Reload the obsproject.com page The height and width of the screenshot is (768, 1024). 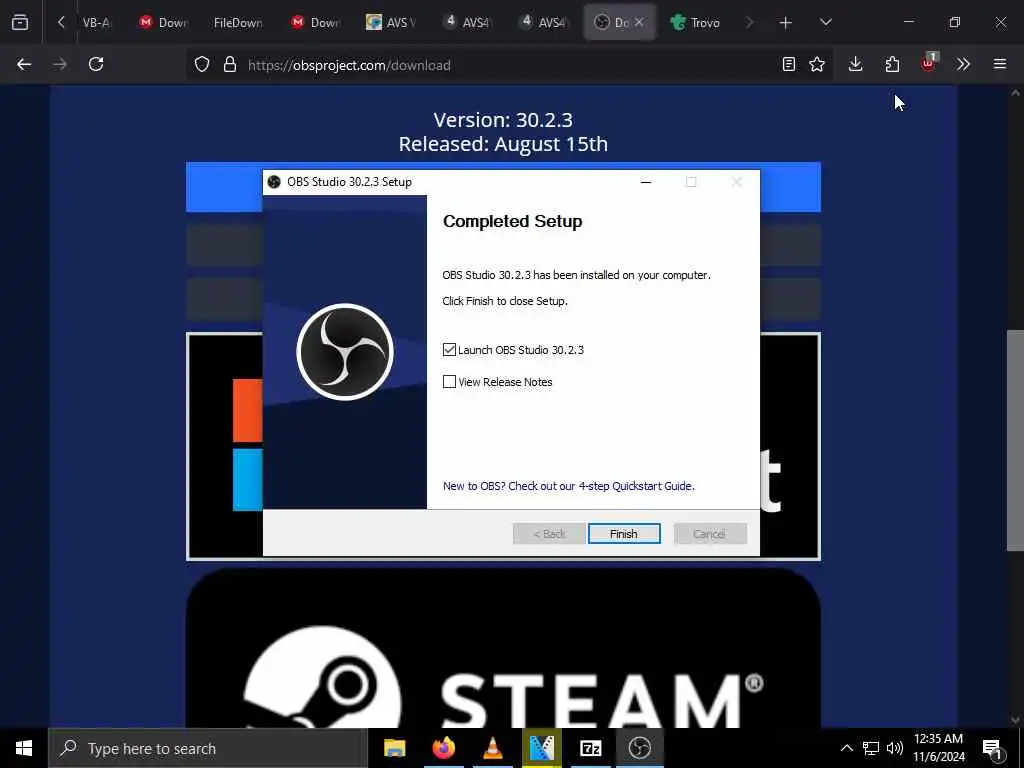(96, 64)
